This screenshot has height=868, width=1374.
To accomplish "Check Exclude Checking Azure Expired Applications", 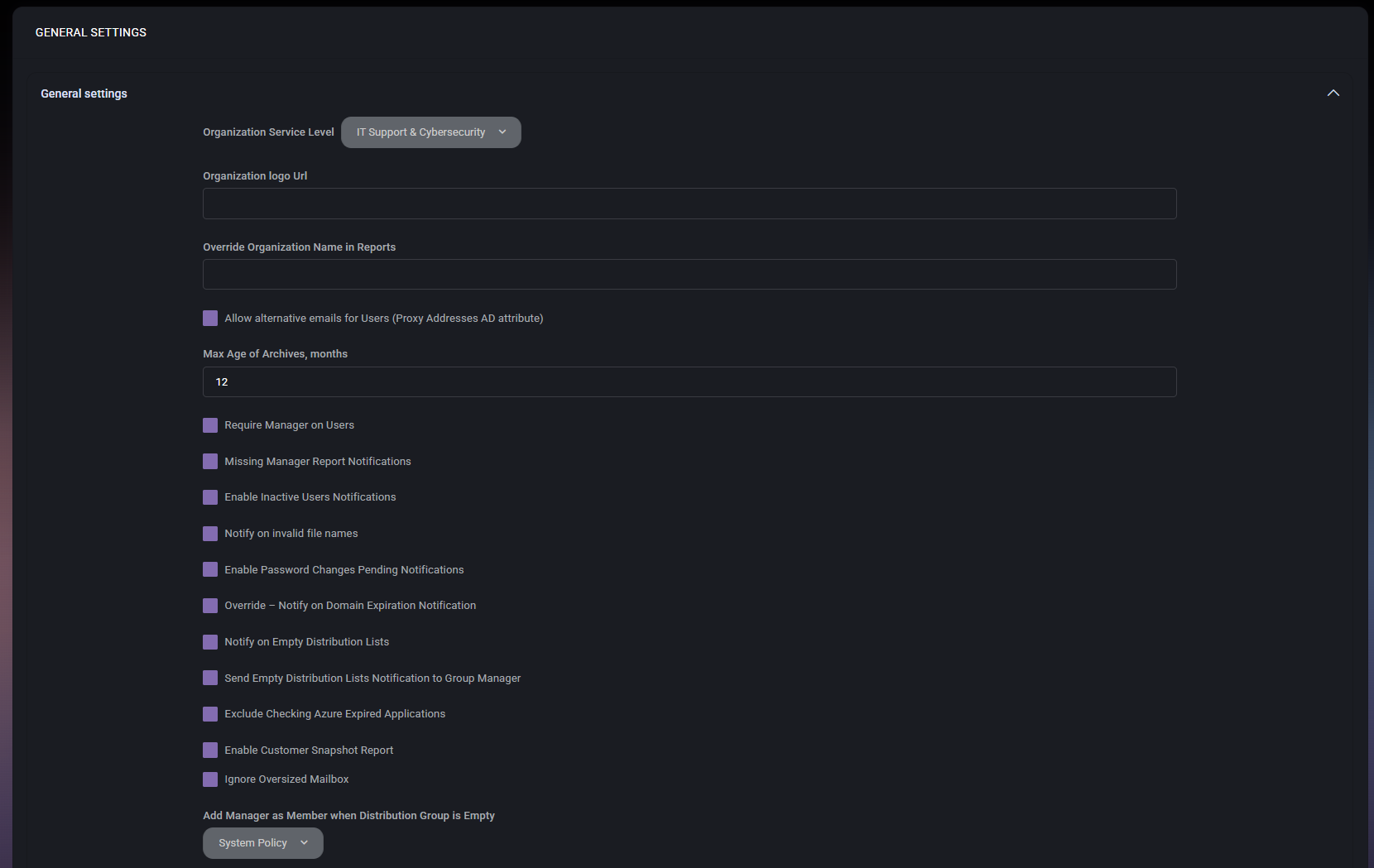I will tap(209, 713).
